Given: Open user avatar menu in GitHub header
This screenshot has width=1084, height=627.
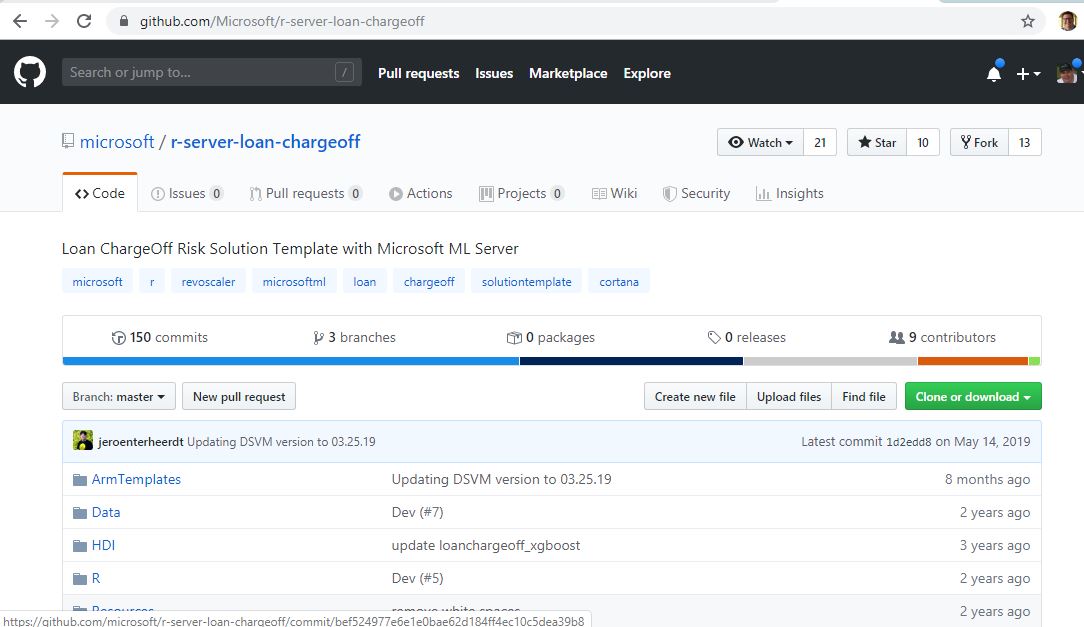Looking at the screenshot, I should (x=1068, y=73).
